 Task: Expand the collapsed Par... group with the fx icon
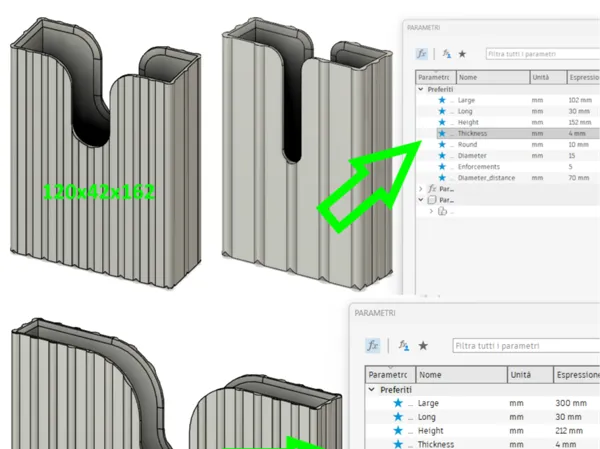pyautogui.click(x=421, y=189)
